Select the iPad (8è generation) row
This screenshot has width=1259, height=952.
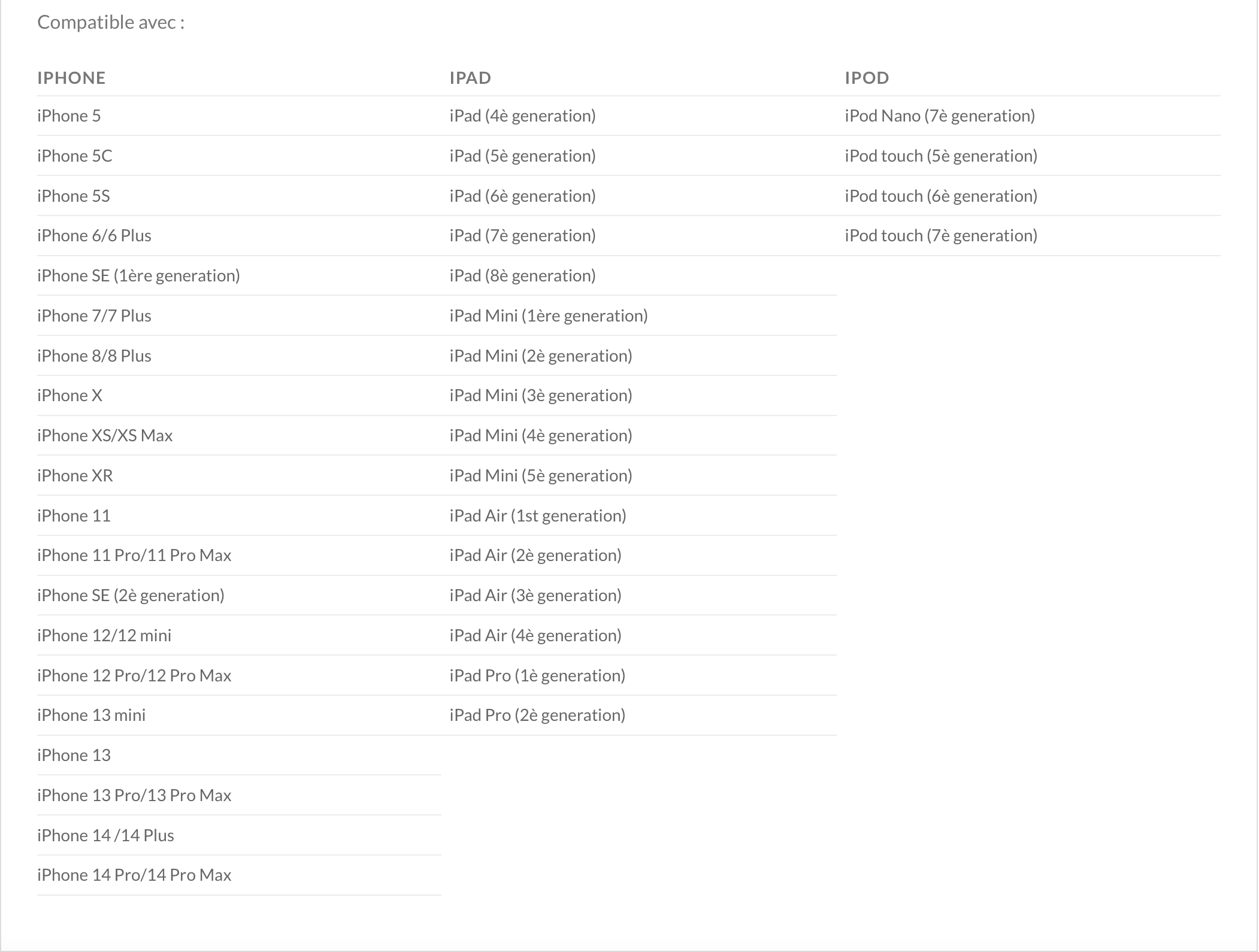click(x=522, y=275)
